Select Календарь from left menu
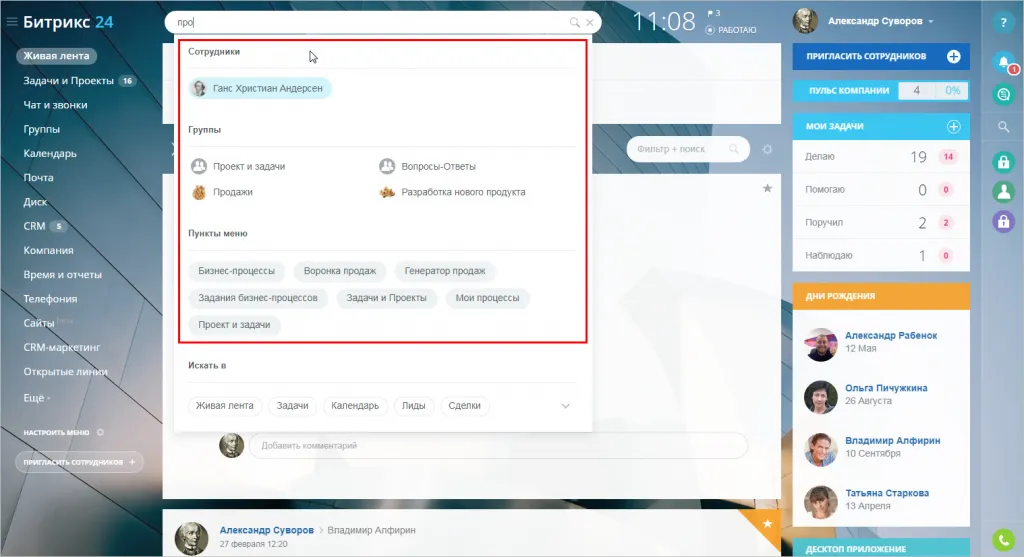Screen dimensions: 1024x557 click(50, 153)
